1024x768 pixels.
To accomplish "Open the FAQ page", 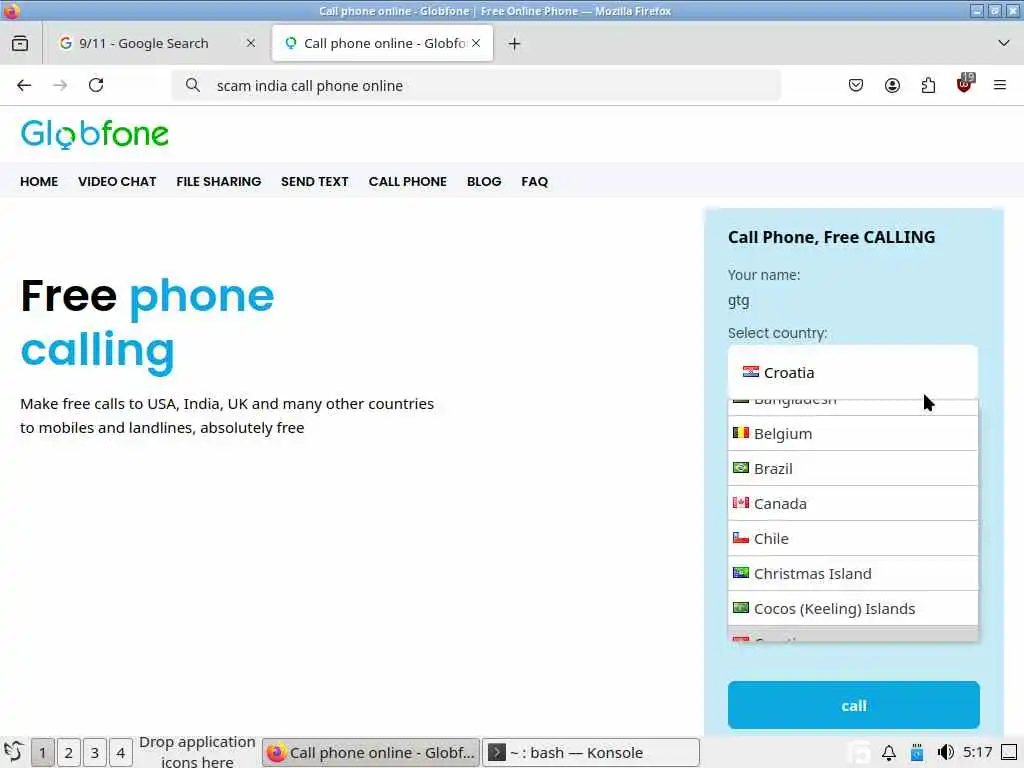I will coord(534,182).
